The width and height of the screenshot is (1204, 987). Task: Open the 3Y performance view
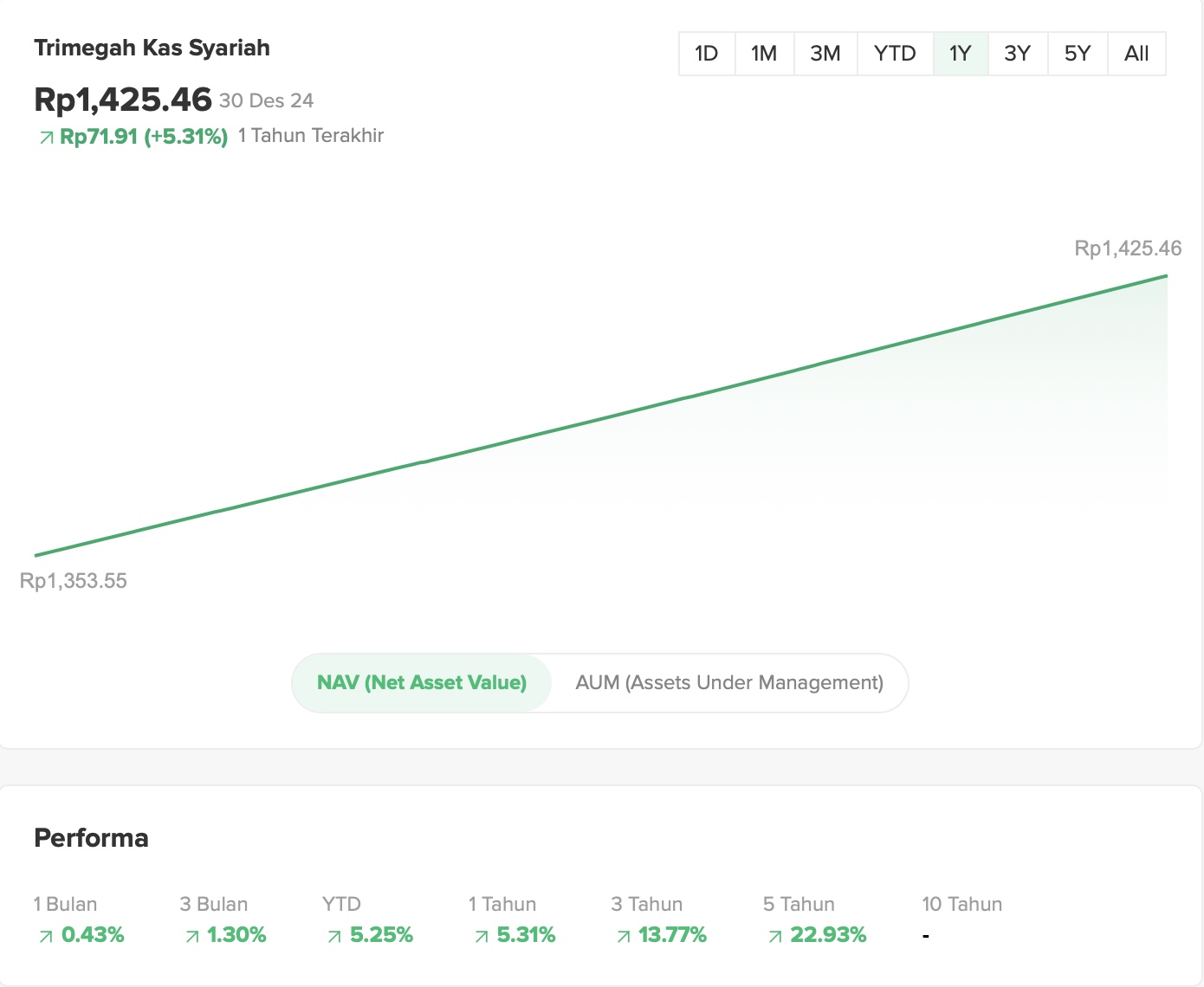[x=1017, y=53]
